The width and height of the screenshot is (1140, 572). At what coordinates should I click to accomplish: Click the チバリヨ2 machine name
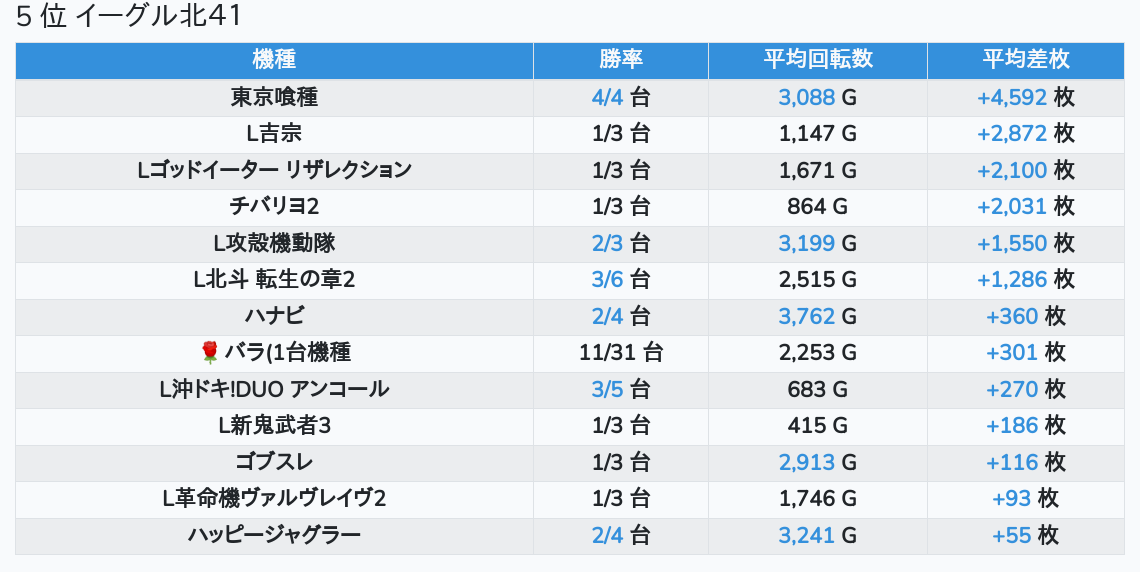tap(274, 207)
